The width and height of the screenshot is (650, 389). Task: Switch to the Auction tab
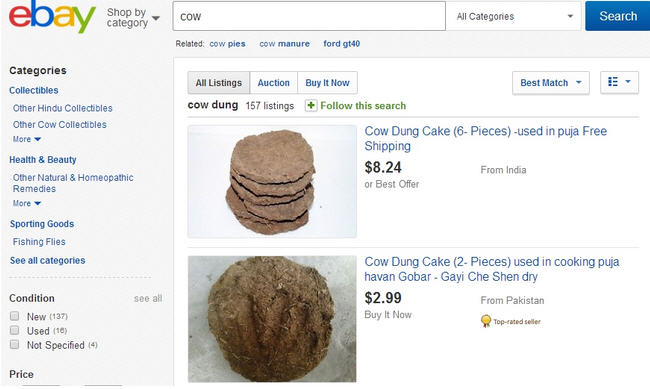coord(274,83)
